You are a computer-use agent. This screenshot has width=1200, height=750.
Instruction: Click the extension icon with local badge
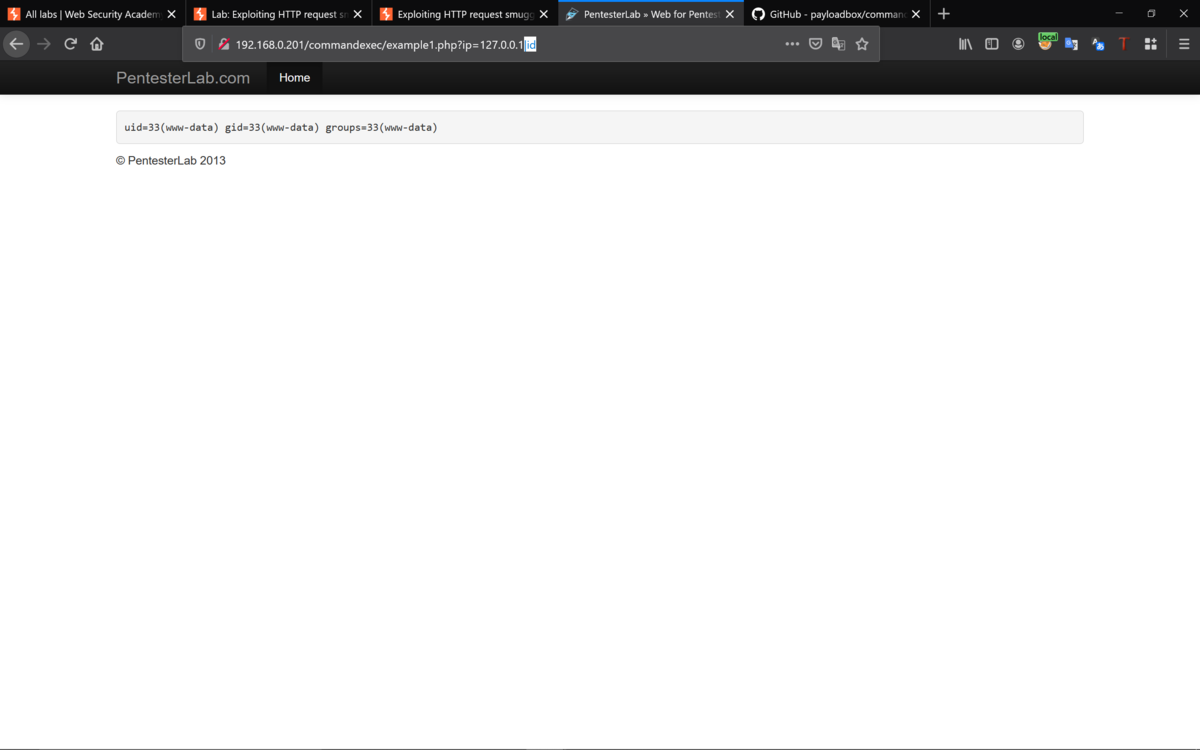(x=1046, y=42)
